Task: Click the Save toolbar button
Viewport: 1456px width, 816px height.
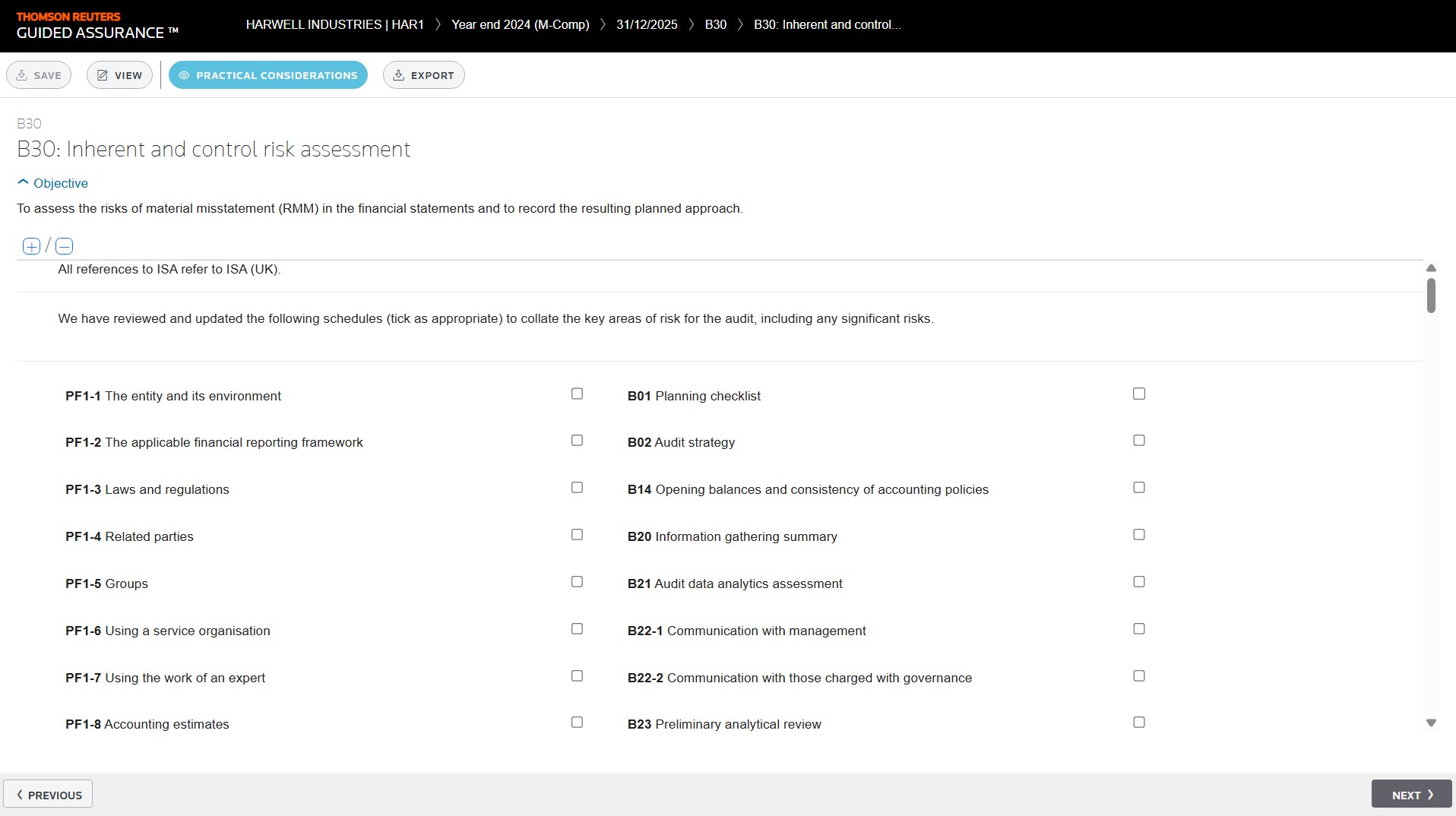Action: [39, 75]
